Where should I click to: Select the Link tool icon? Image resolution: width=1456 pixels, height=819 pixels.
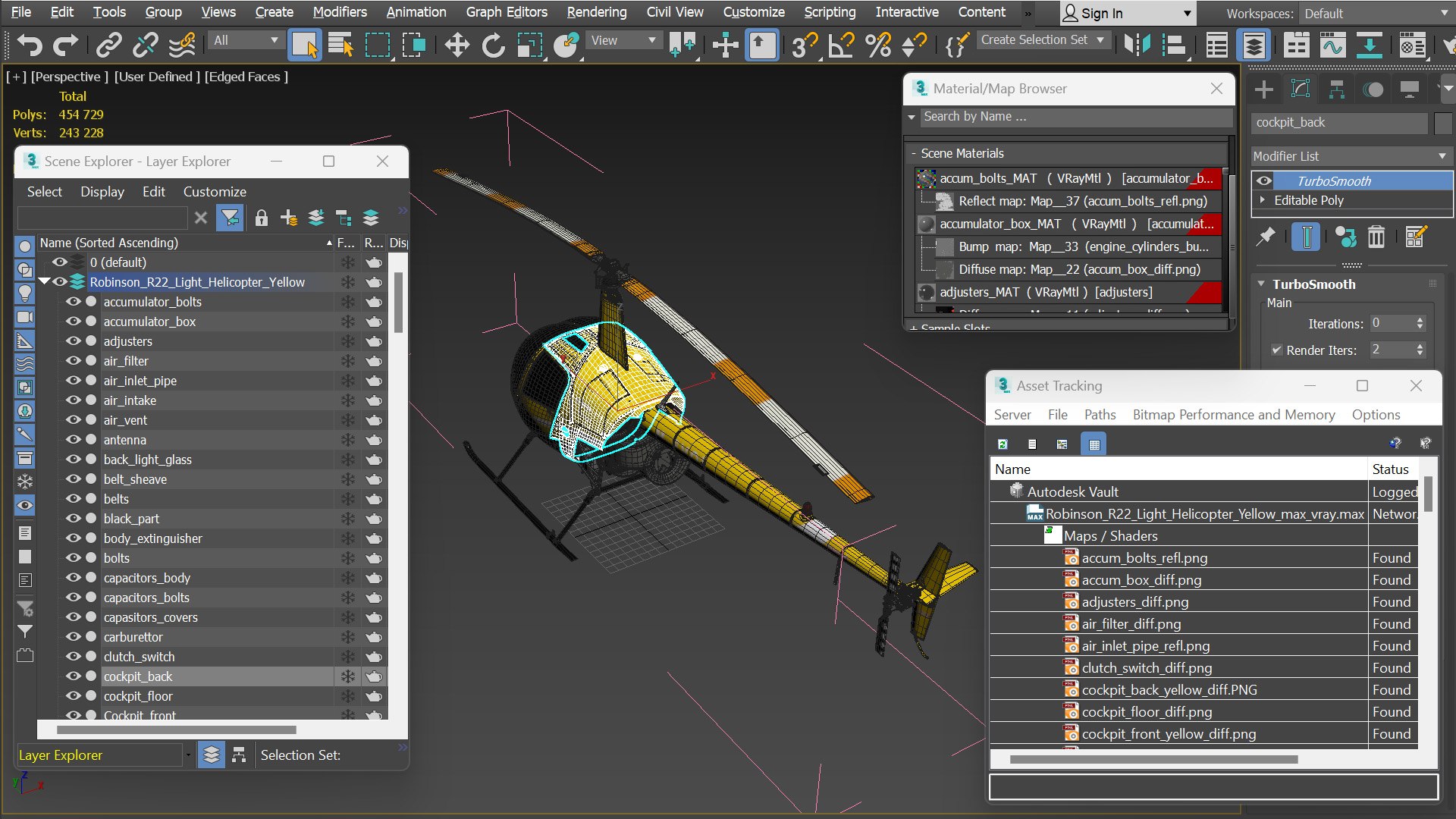click(108, 45)
